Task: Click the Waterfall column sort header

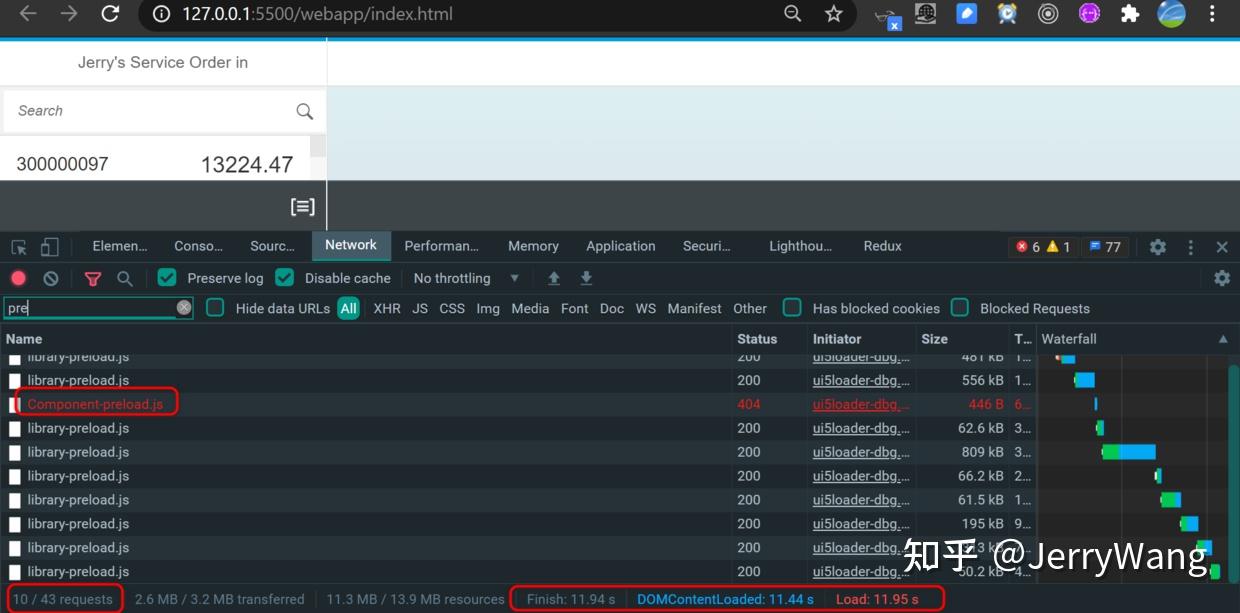Action: coord(1069,339)
